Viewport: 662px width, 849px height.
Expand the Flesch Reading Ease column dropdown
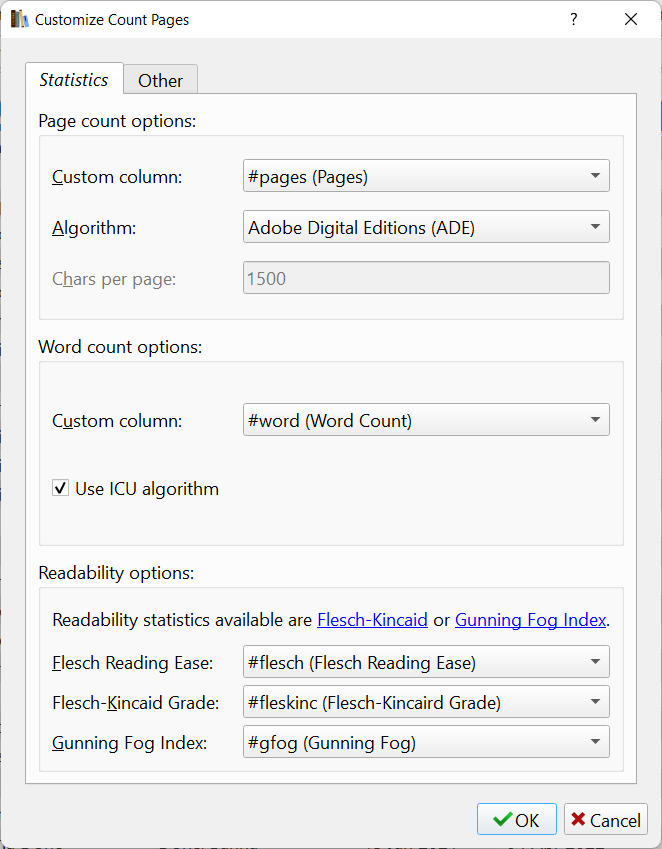click(426, 662)
